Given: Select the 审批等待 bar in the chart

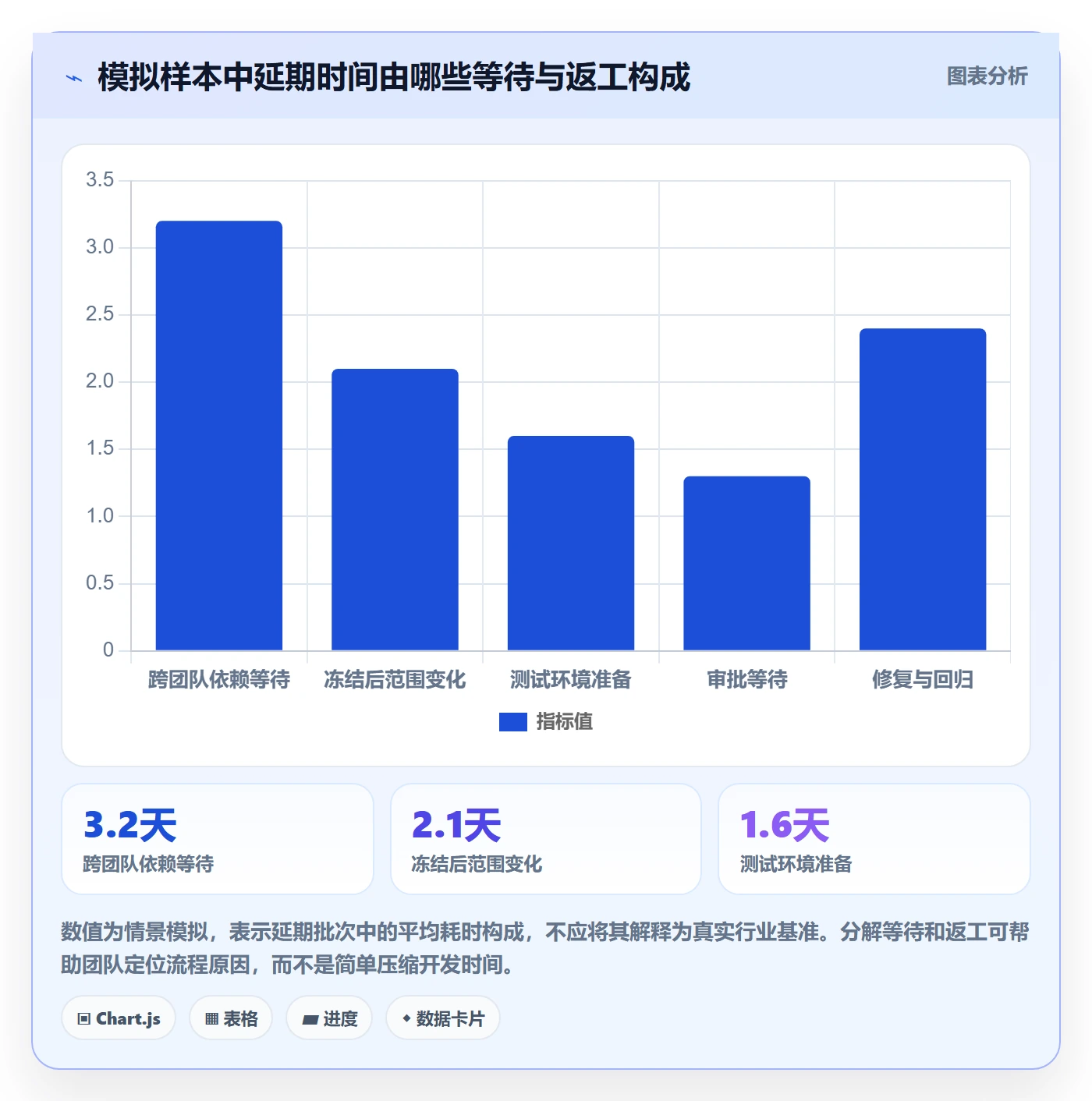Looking at the screenshot, I should (x=747, y=563).
